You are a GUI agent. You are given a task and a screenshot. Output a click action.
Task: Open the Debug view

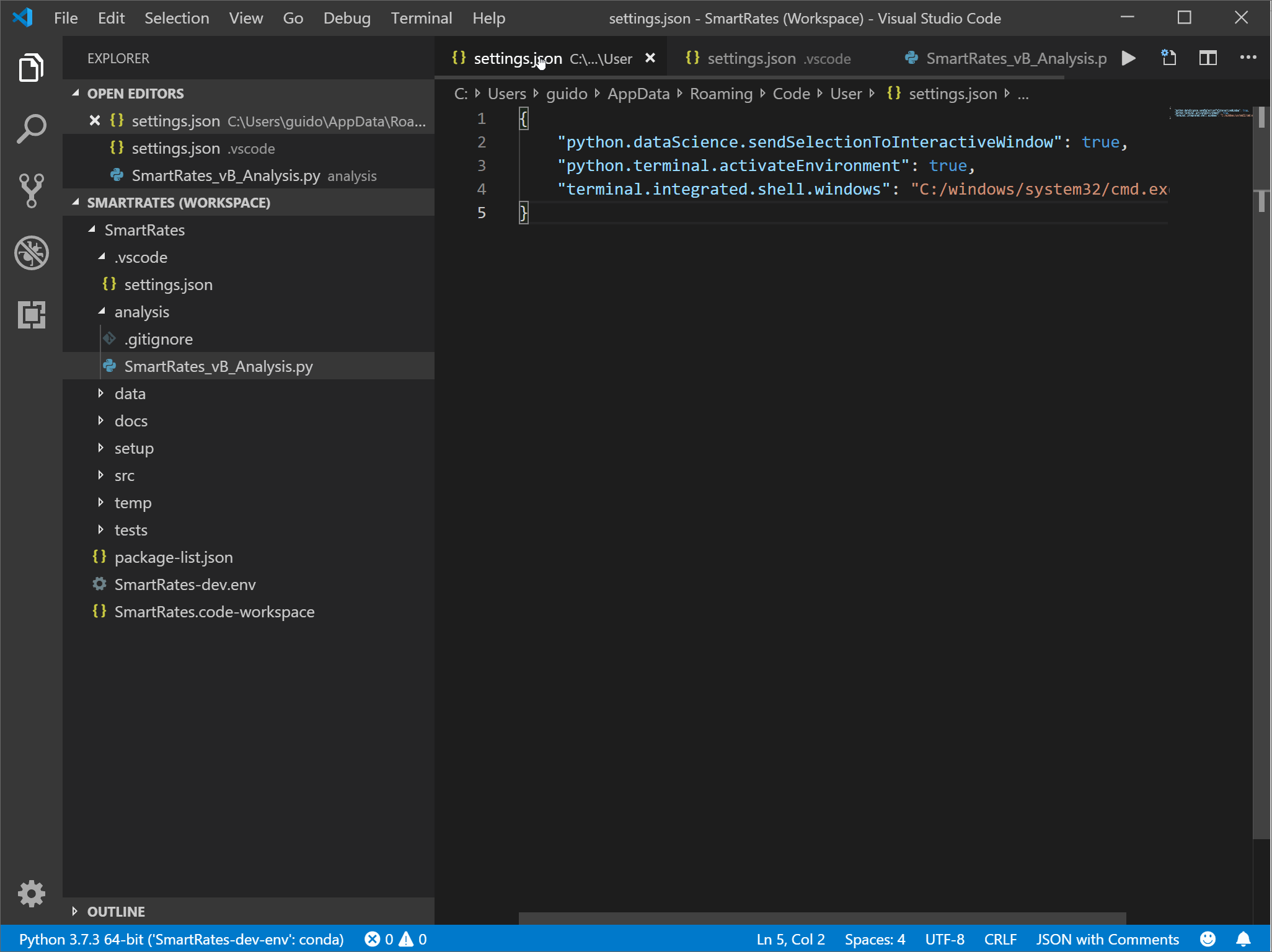(x=31, y=253)
